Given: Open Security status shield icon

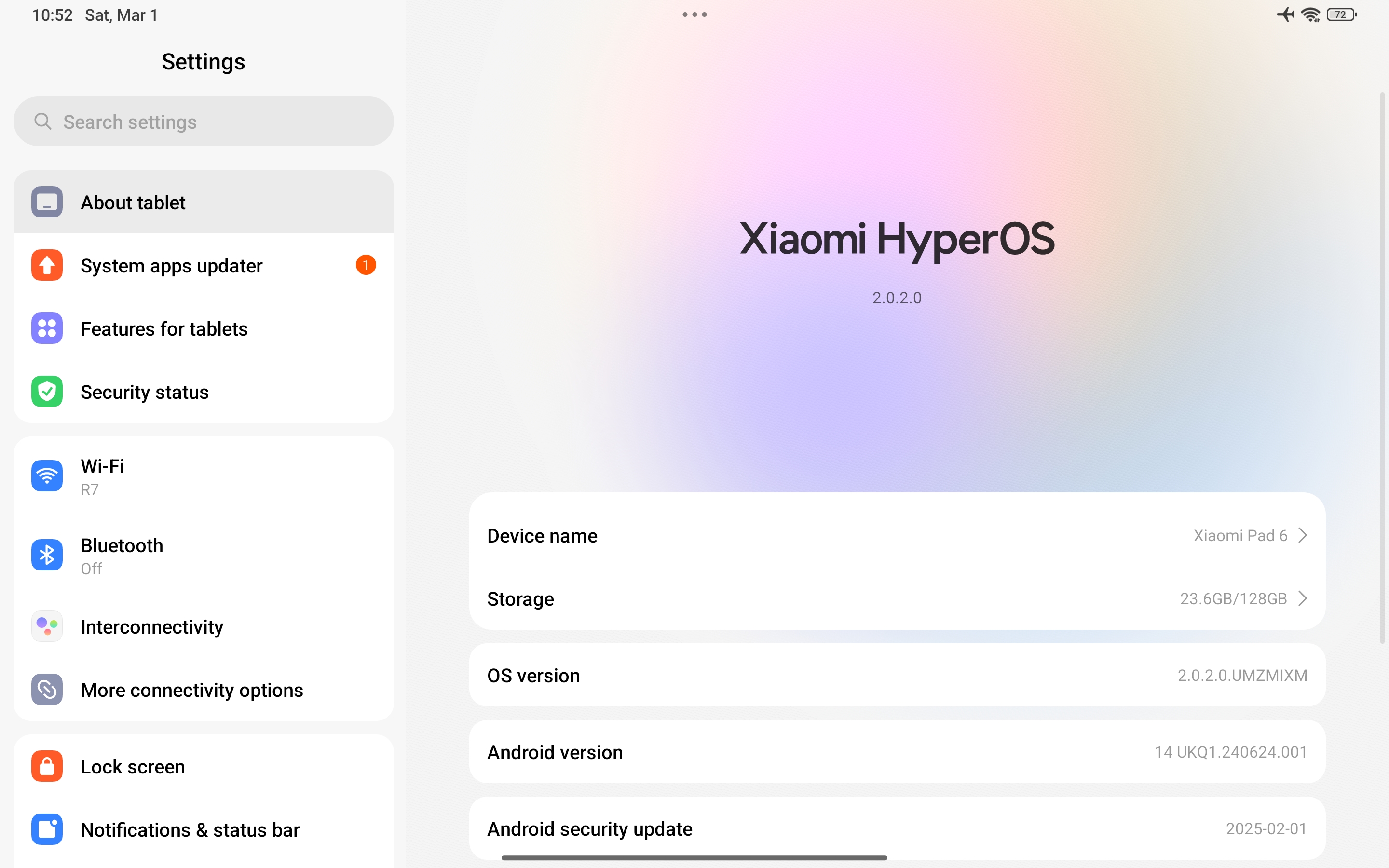Looking at the screenshot, I should (x=47, y=392).
